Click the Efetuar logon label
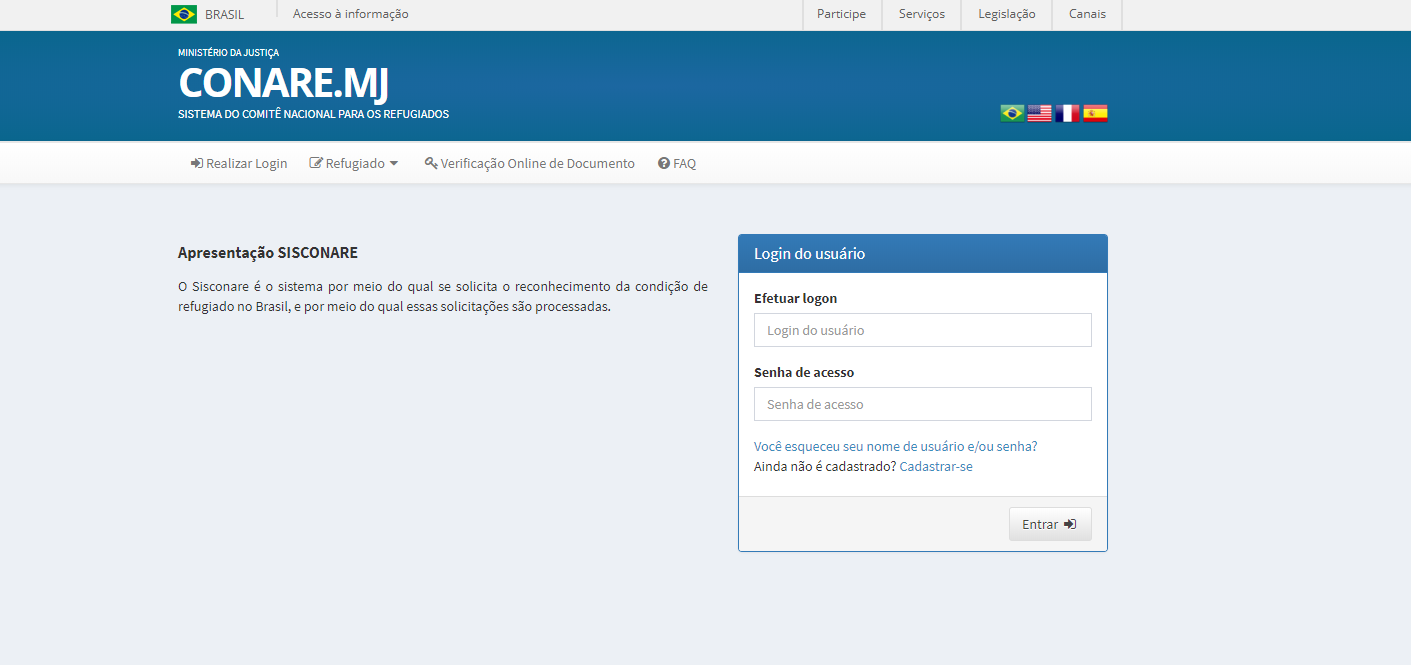 click(x=796, y=298)
